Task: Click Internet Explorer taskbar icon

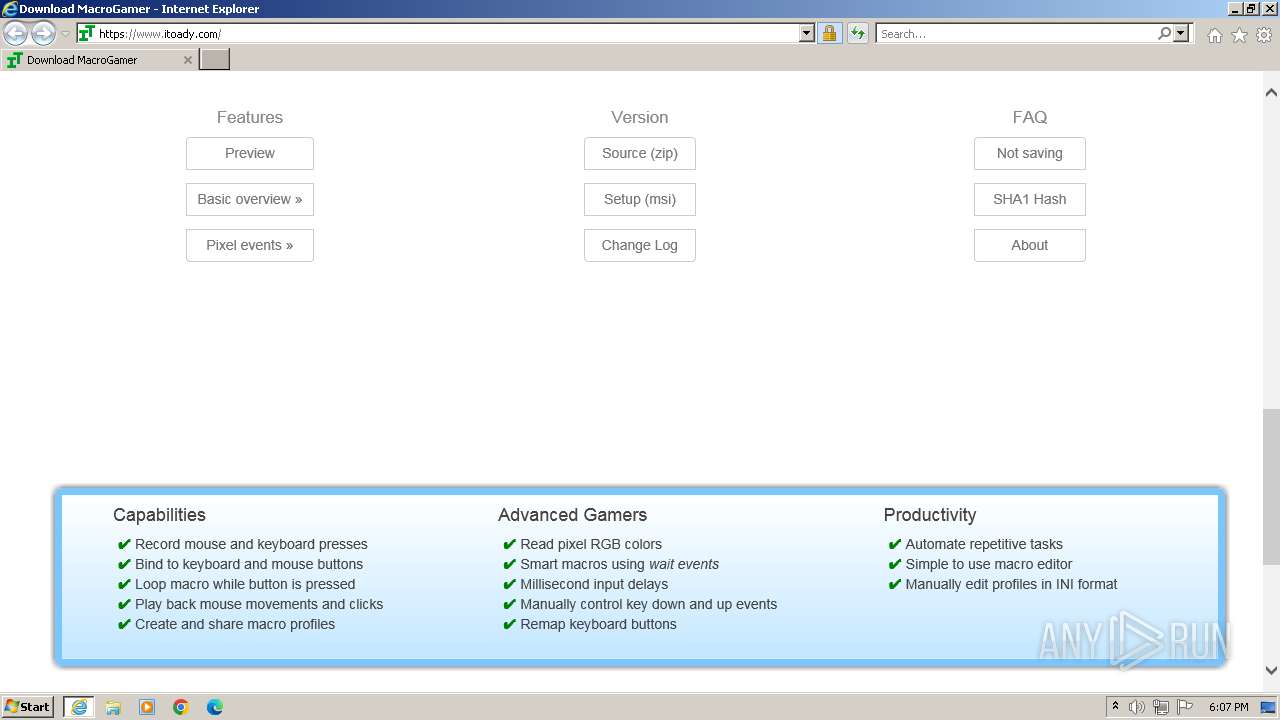Action: tap(79, 707)
